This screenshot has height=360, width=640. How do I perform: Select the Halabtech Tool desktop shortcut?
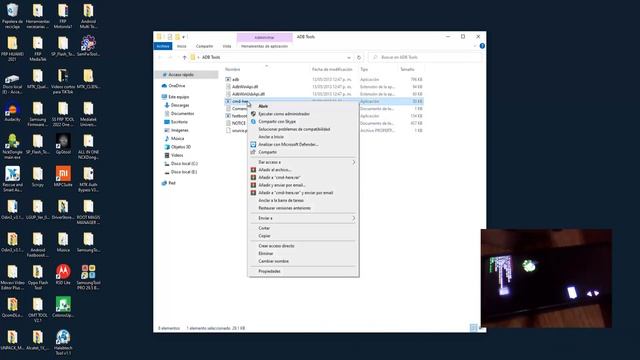(x=63, y=342)
